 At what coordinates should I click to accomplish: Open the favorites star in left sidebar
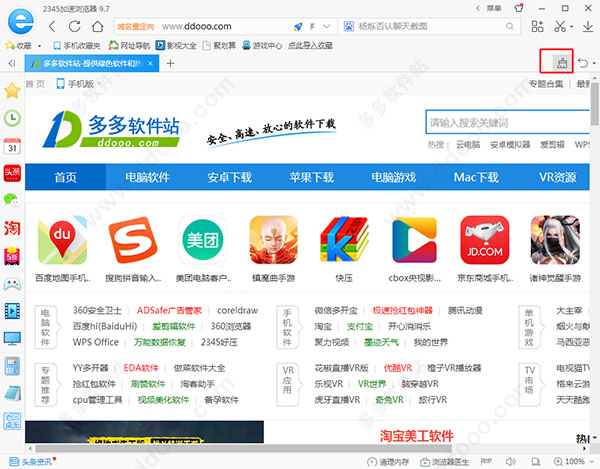coord(12,91)
